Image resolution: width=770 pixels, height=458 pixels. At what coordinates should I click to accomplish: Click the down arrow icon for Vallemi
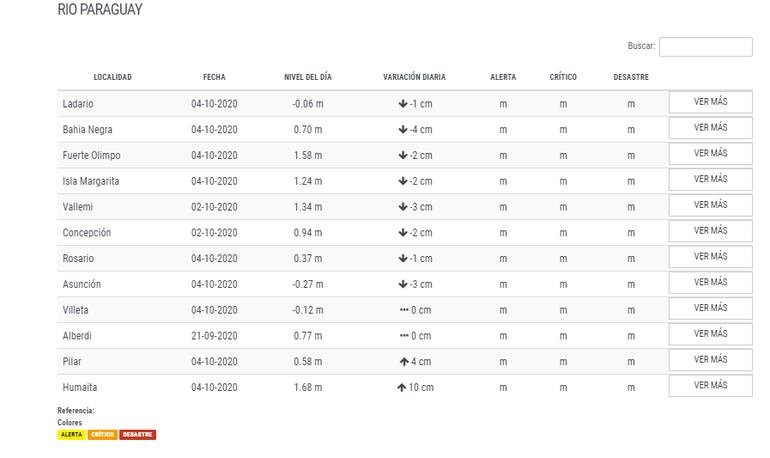(402, 207)
